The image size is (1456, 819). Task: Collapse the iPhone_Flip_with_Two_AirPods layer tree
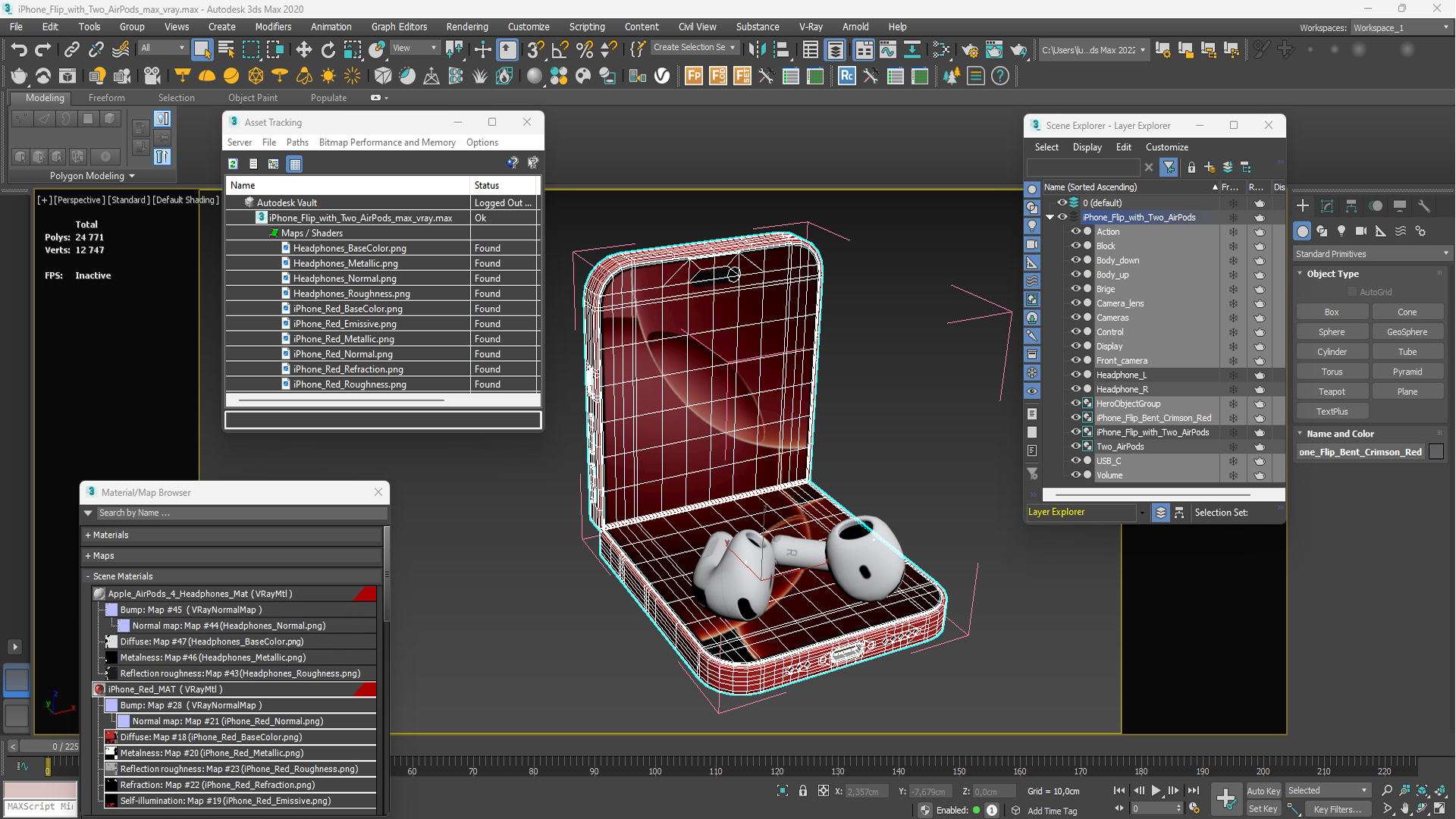pos(1050,217)
